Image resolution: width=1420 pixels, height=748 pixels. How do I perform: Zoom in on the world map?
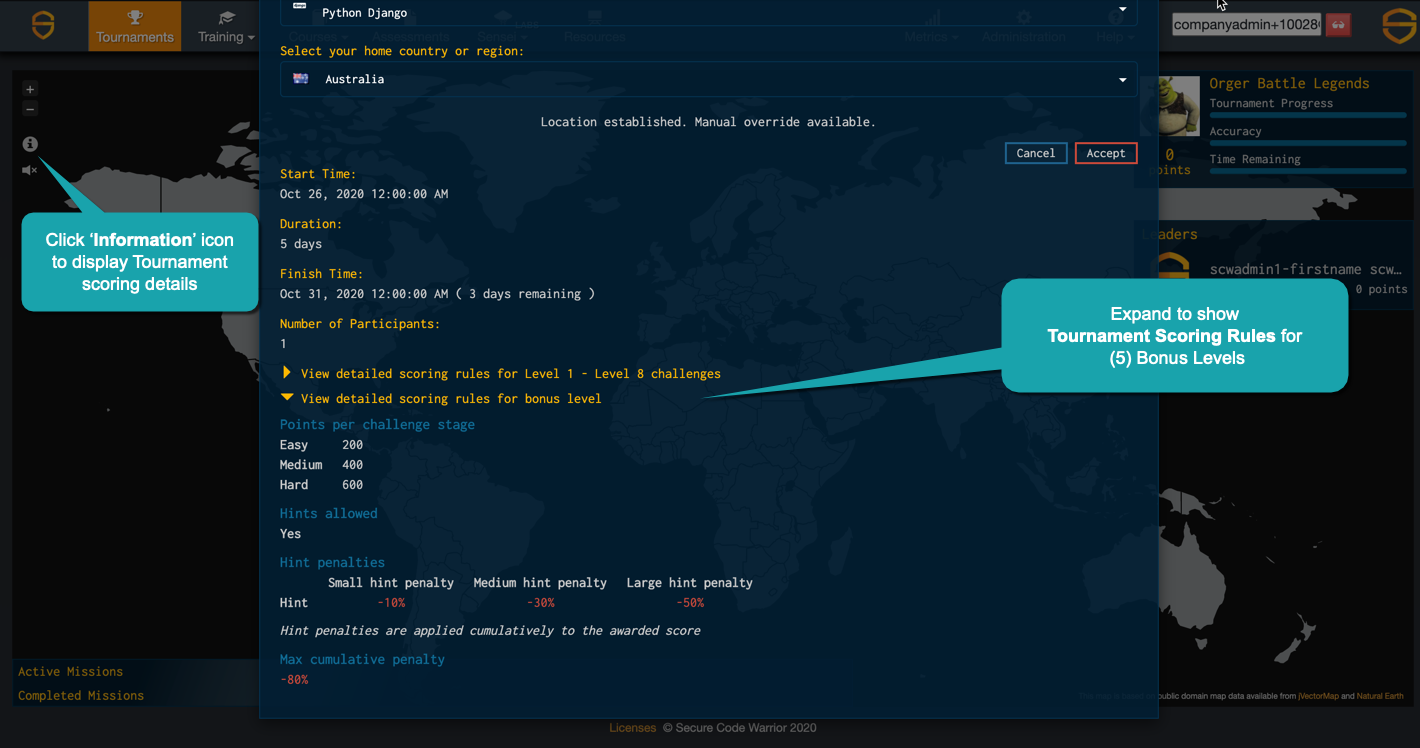click(30, 89)
